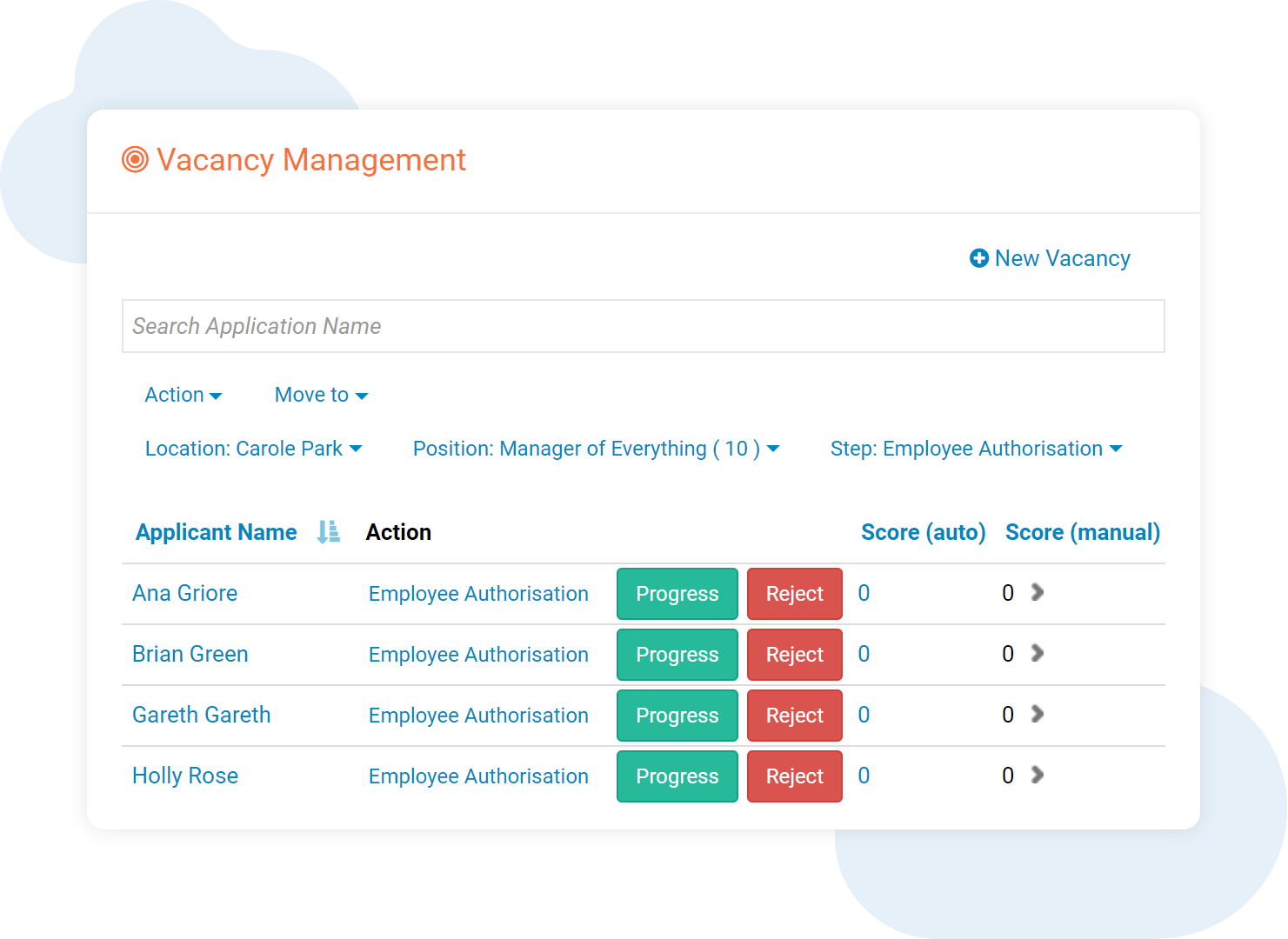Viewport: 1288px width, 939px height.
Task: Progress Ana Griore's application
Action: (x=677, y=594)
